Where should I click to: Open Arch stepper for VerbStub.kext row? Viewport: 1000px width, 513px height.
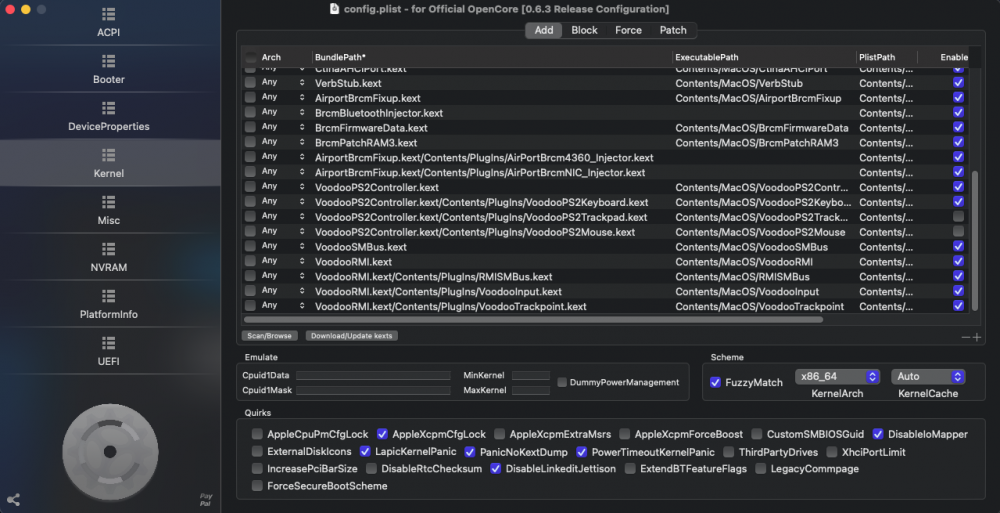pos(302,82)
